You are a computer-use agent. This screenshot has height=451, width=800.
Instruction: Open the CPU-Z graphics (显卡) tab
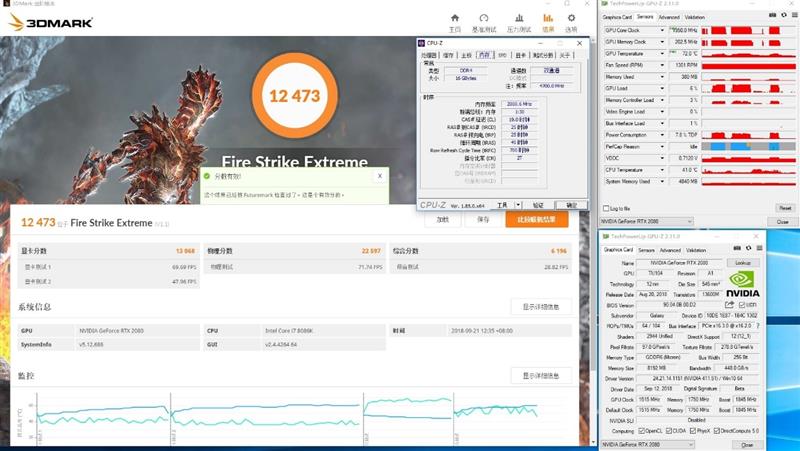(520, 55)
